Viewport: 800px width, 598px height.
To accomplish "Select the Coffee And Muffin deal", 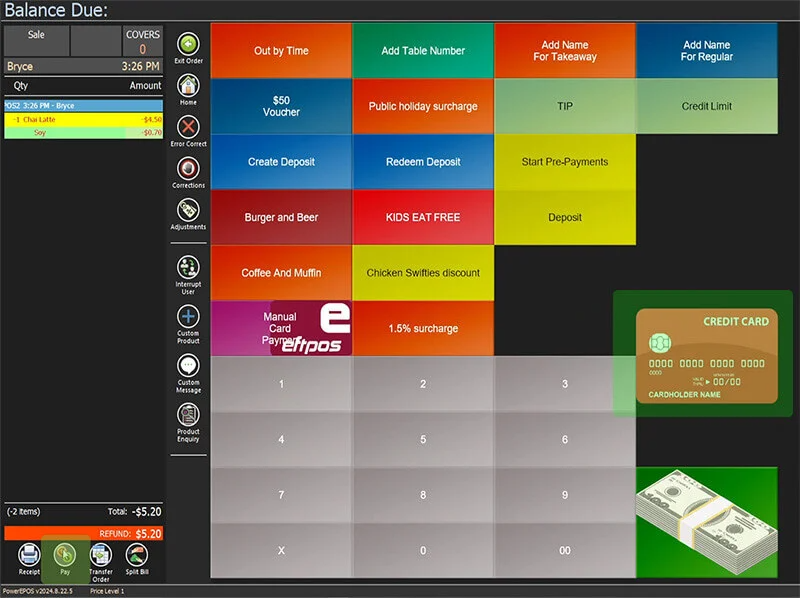I will pyautogui.click(x=281, y=273).
